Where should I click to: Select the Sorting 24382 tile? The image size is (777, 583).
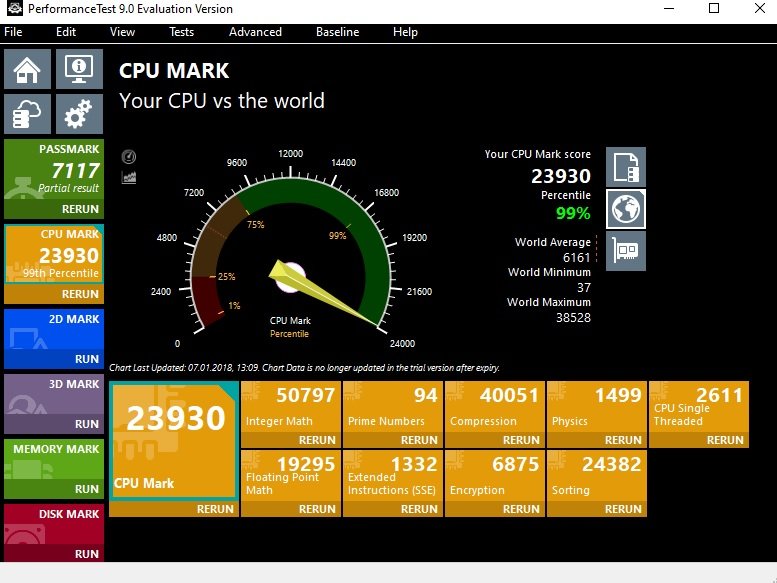pyautogui.click(x=597, y=476)
